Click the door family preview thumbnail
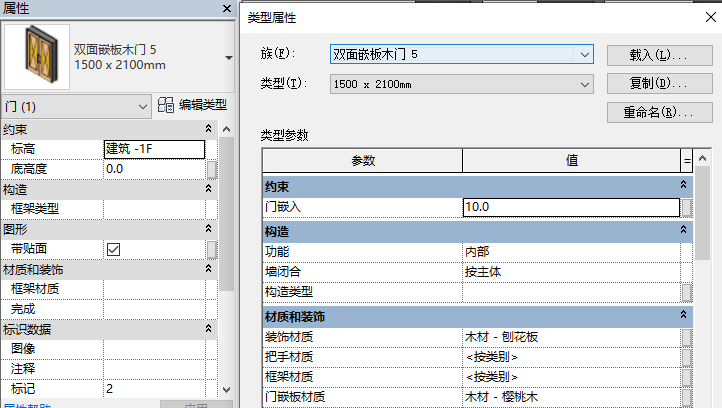This screenshot has width=722, height=408. coord(37,57)
